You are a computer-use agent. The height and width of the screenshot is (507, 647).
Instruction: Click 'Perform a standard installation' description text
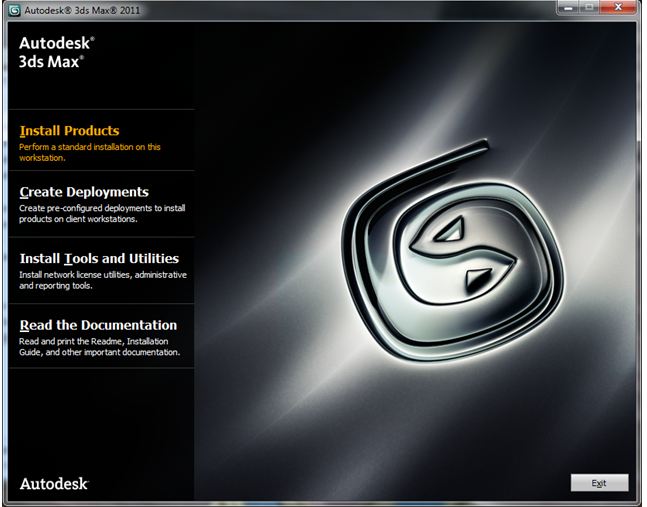point(90,152)
